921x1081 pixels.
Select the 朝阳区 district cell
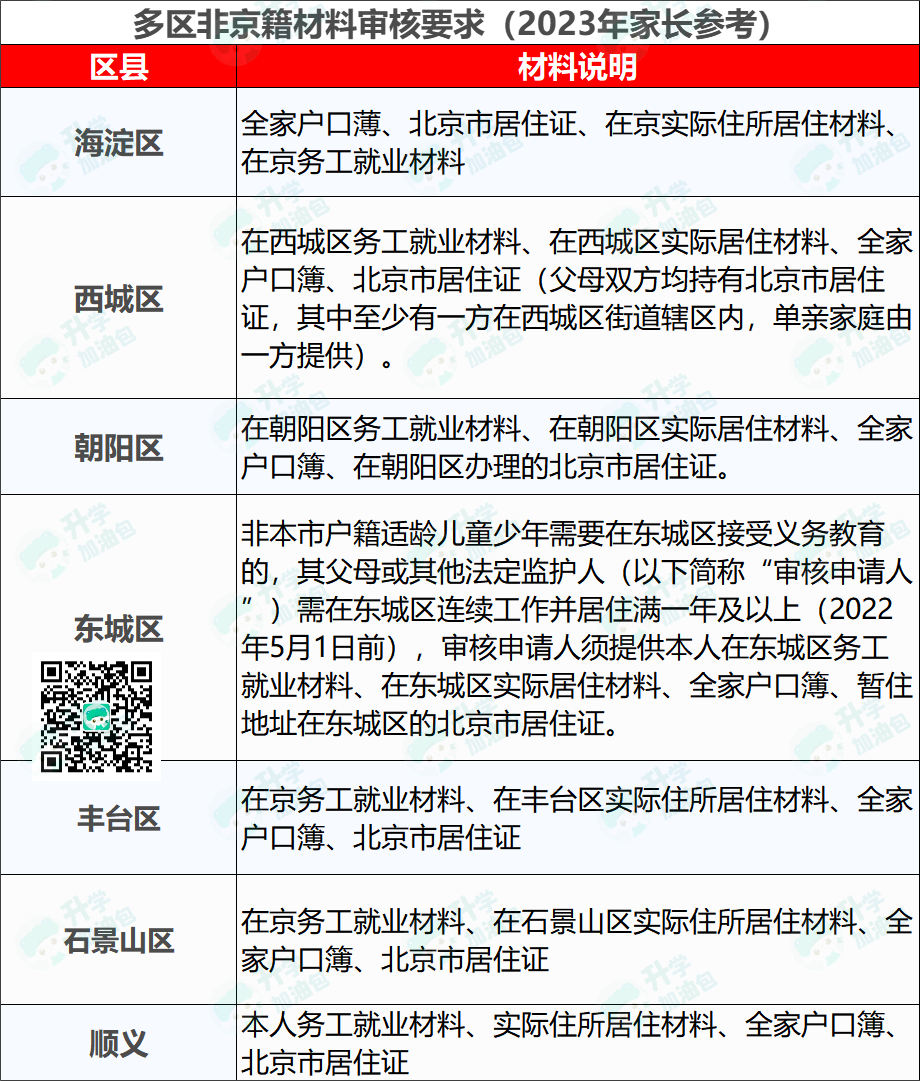click(119, 447)
